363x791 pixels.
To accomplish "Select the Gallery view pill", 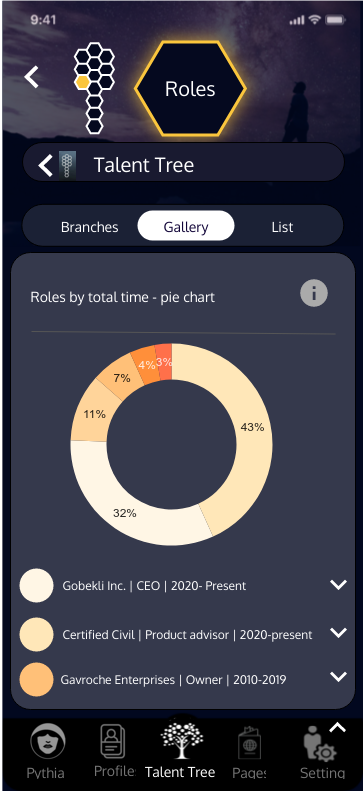I will pos(186,226).
